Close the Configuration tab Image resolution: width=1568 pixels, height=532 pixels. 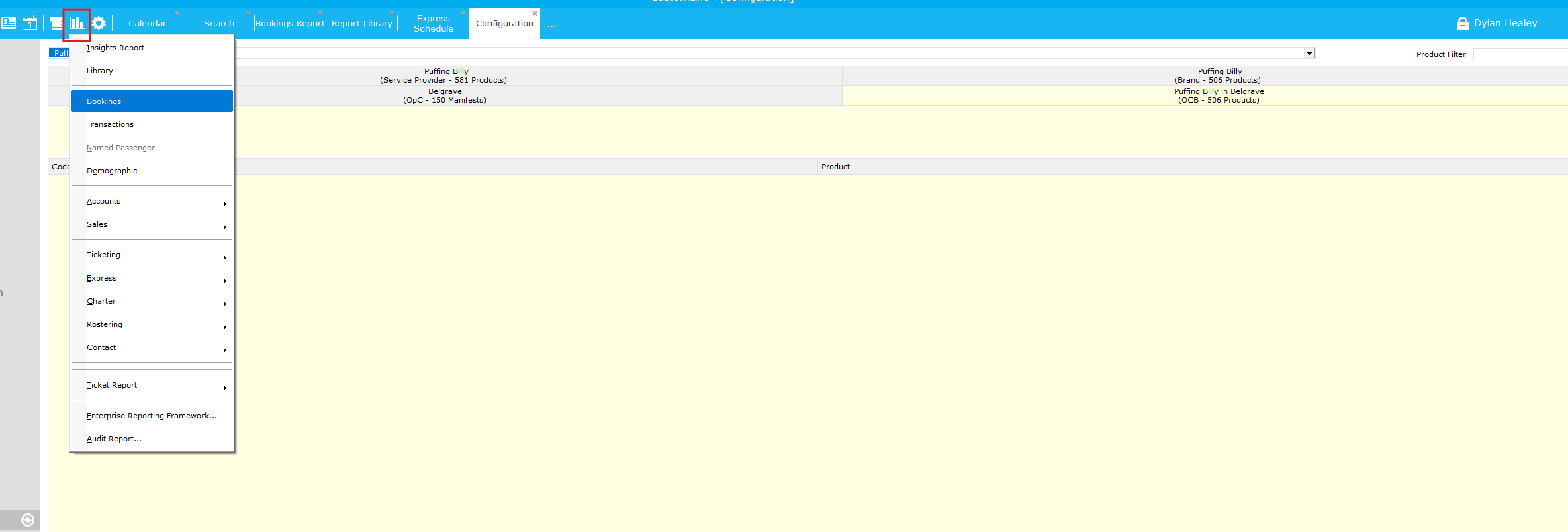535,13
